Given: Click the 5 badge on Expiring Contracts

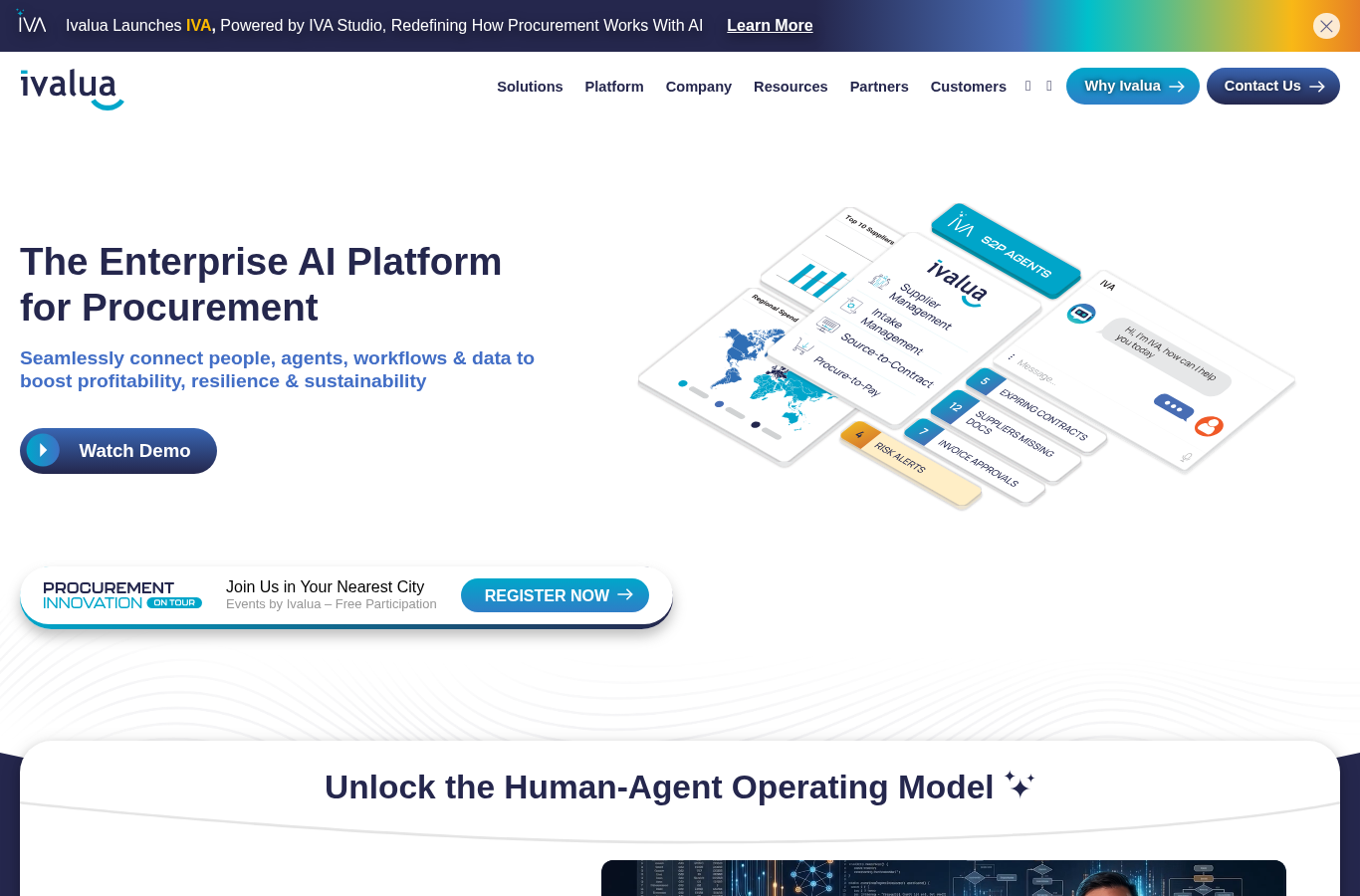Looking at the screenshot, I should (986, 381).
